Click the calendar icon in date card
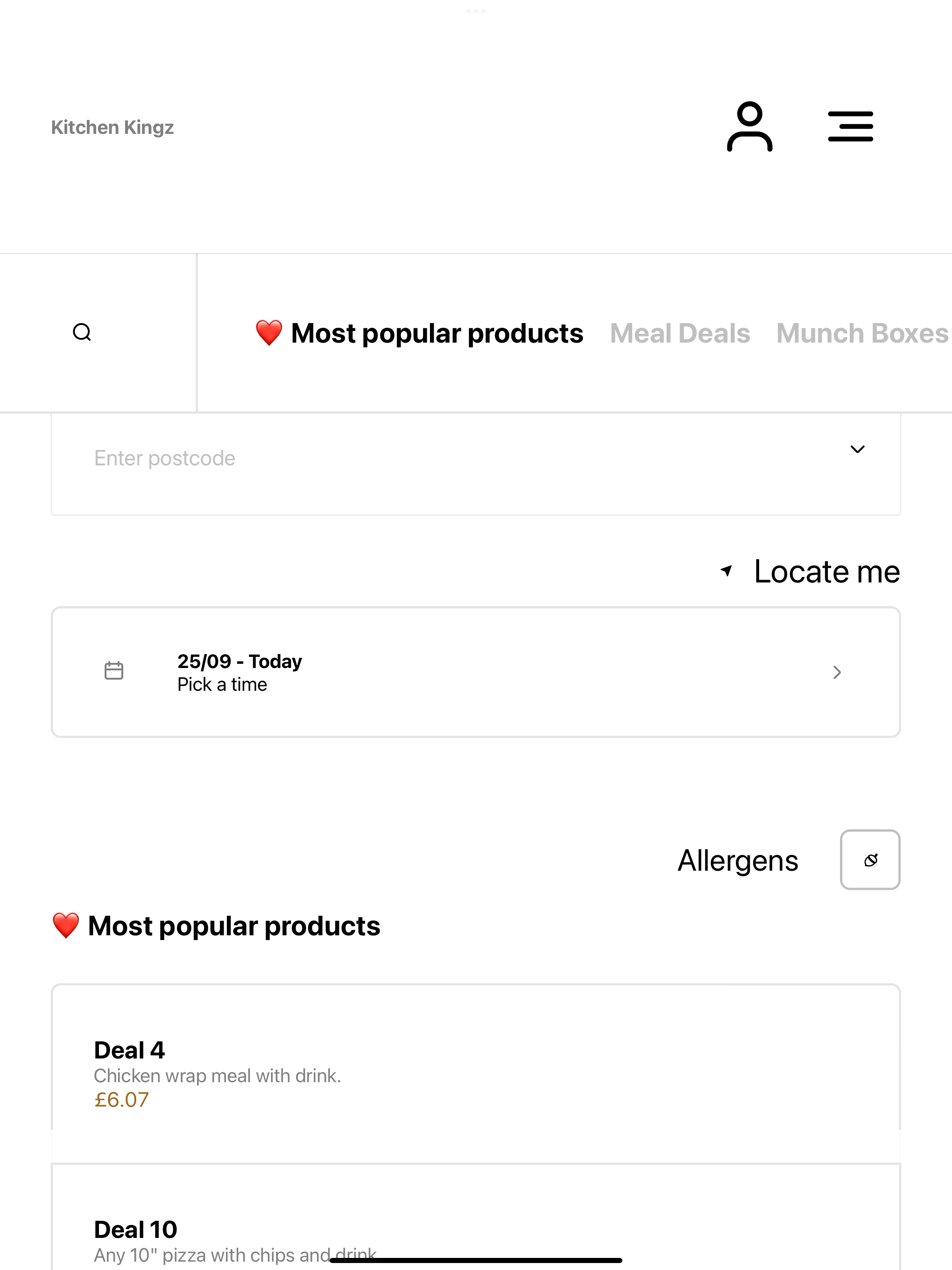 (114, 671)
